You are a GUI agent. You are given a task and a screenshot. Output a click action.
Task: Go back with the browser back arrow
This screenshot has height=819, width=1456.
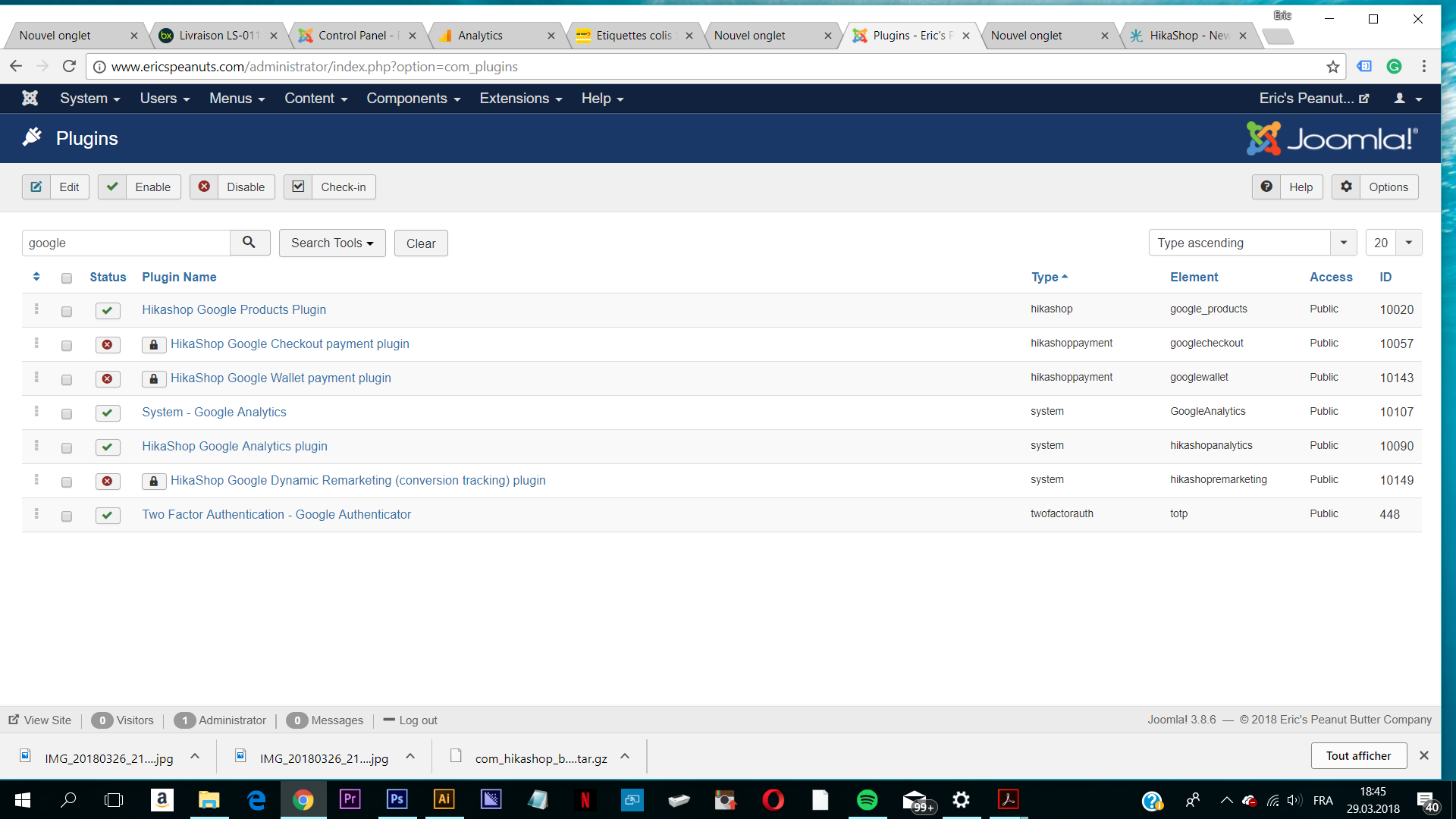[x=16, y=67]
